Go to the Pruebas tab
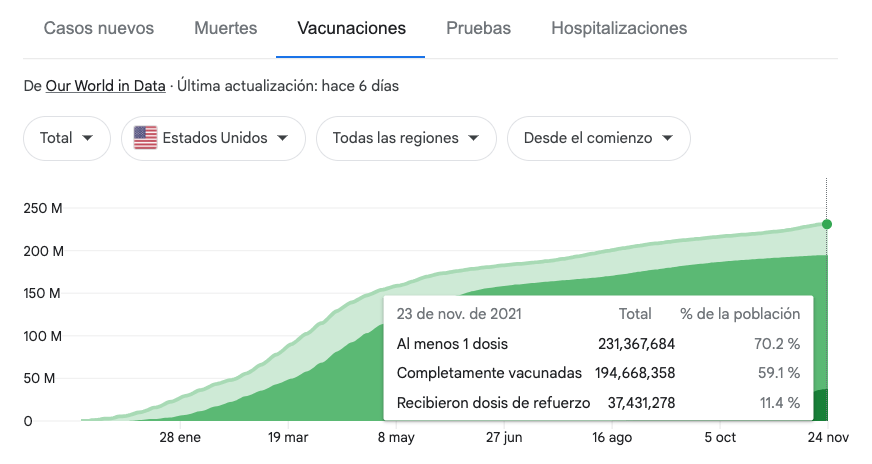This screenshot has height=464, width=872. pos(478,28)
